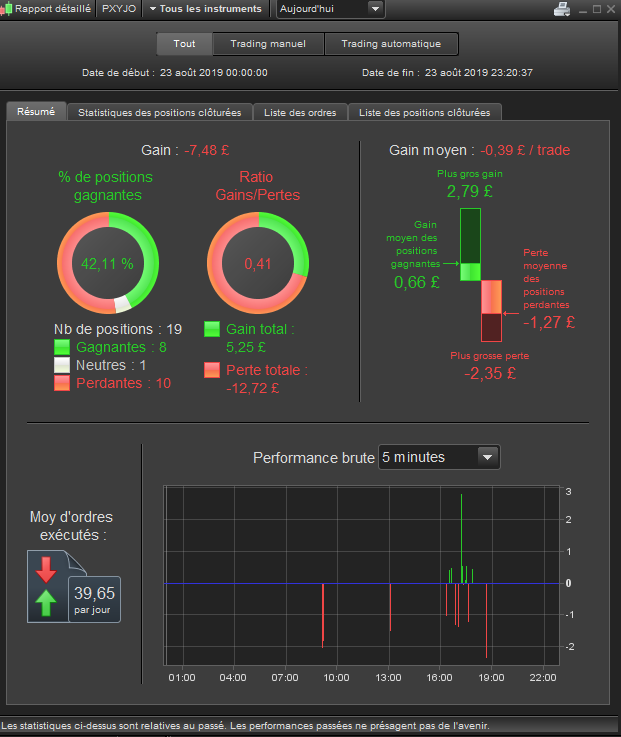Open the Liste des ordres tab
This screenshot has height=737, width=621.
point(300,112)
